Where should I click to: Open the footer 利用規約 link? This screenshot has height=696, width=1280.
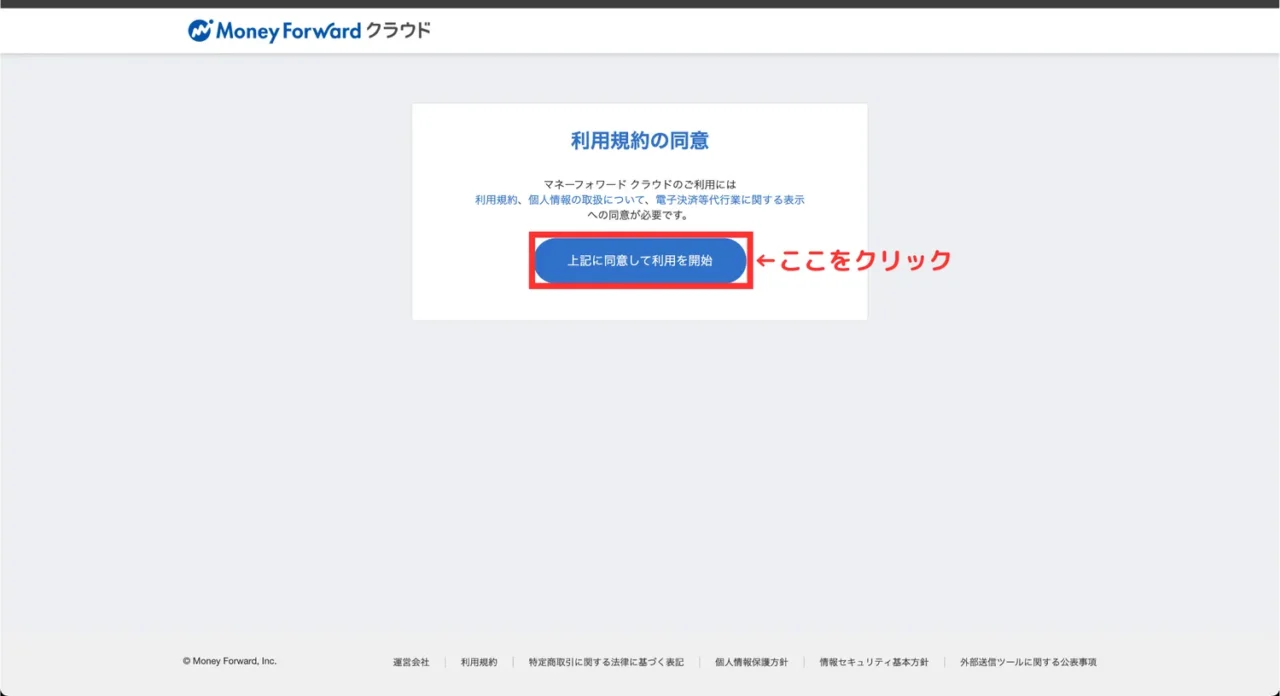[x=479, y=662]
